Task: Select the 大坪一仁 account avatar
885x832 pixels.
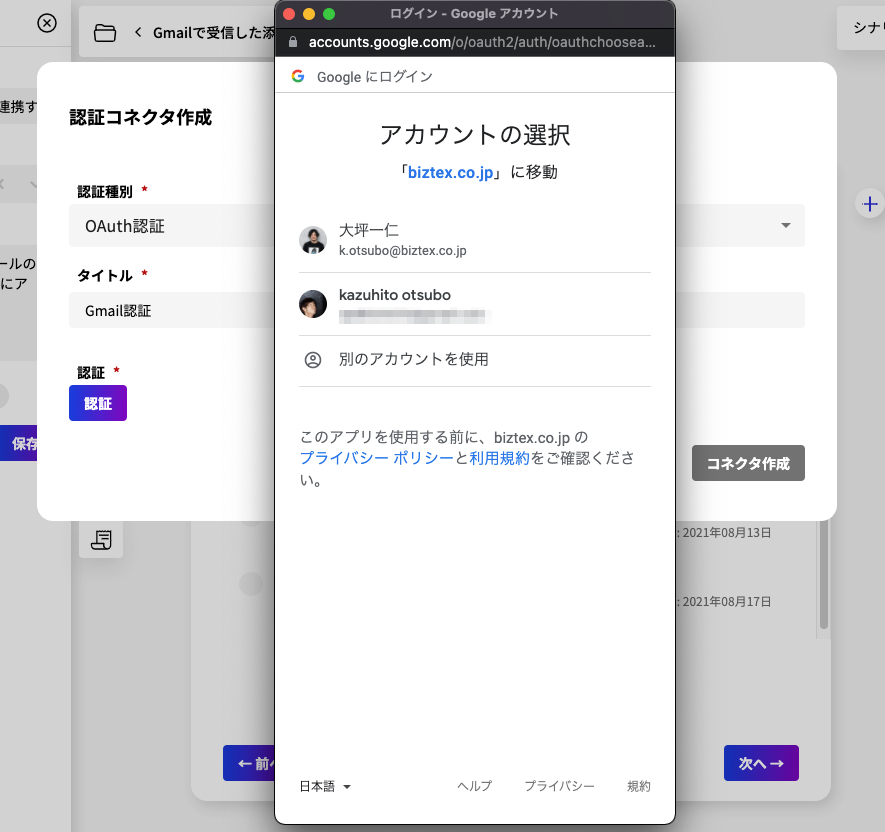Action: [x=313, y=239]
